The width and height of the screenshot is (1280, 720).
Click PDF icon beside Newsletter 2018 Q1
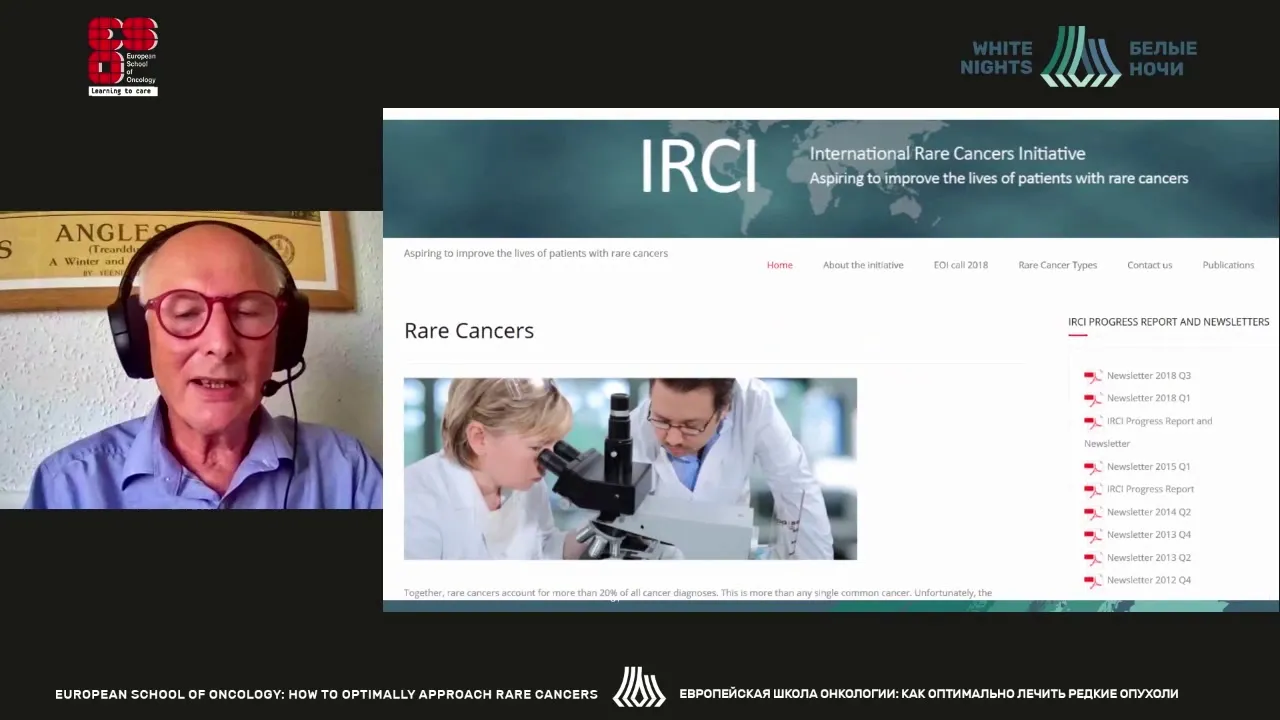click(1093, 399)
